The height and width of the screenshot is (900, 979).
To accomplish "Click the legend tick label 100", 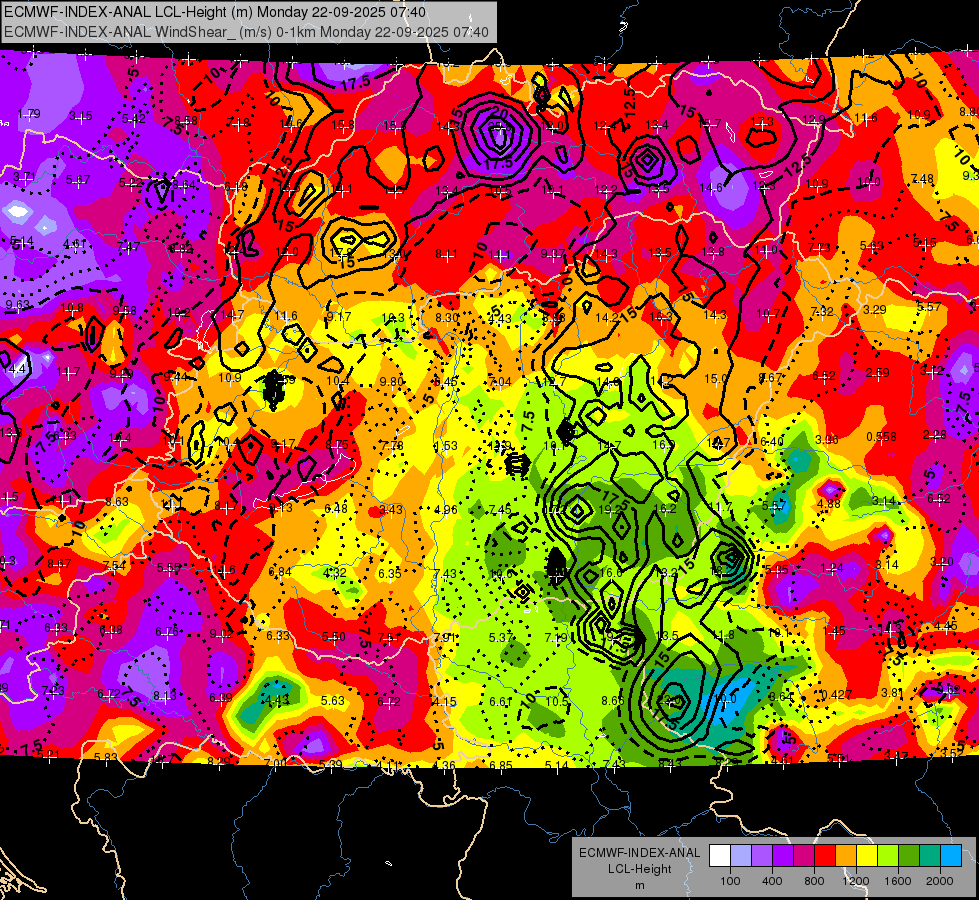I will (730, 881).
